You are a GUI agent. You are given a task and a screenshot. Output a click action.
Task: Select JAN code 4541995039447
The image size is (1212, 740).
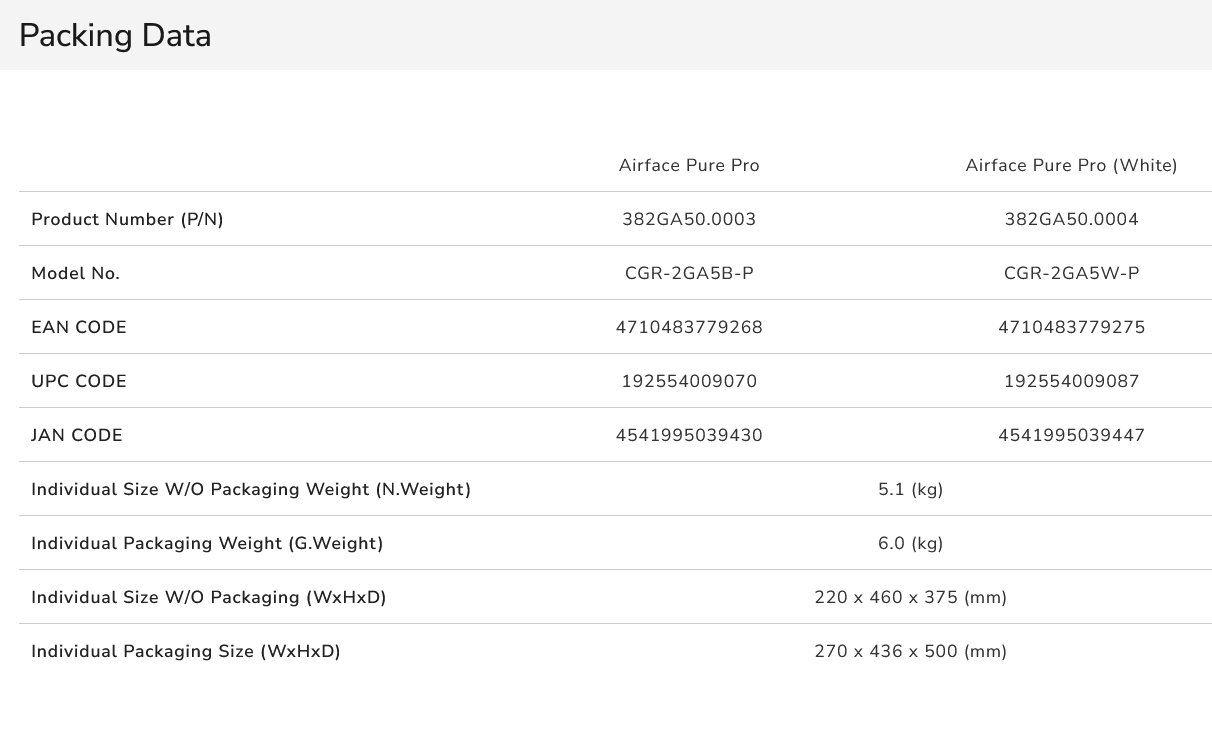point(1071,436)
